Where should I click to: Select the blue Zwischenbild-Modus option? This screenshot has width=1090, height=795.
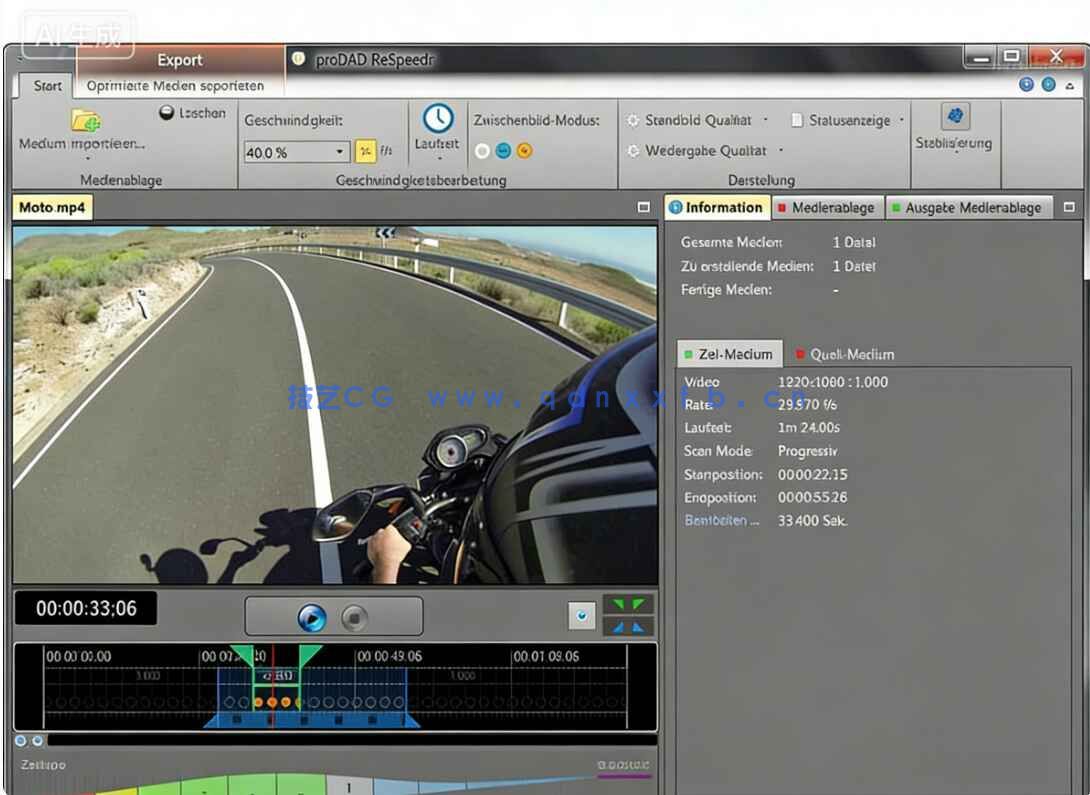click(x=503, y=151)
